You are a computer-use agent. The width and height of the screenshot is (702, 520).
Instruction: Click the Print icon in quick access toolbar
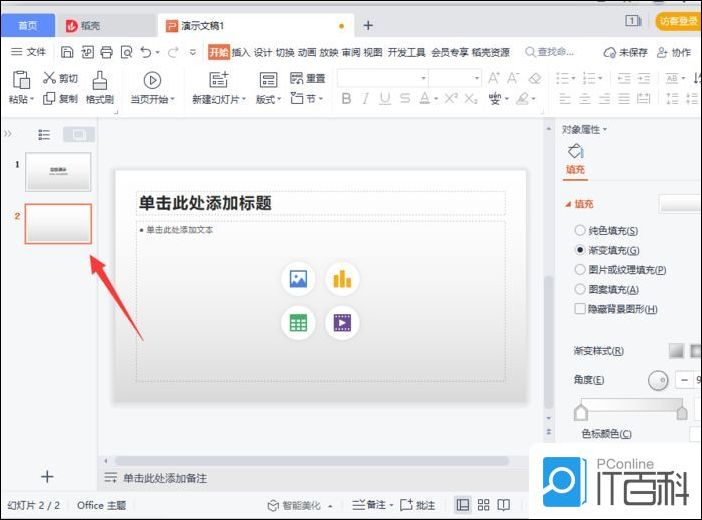click(x=107, y=52)
